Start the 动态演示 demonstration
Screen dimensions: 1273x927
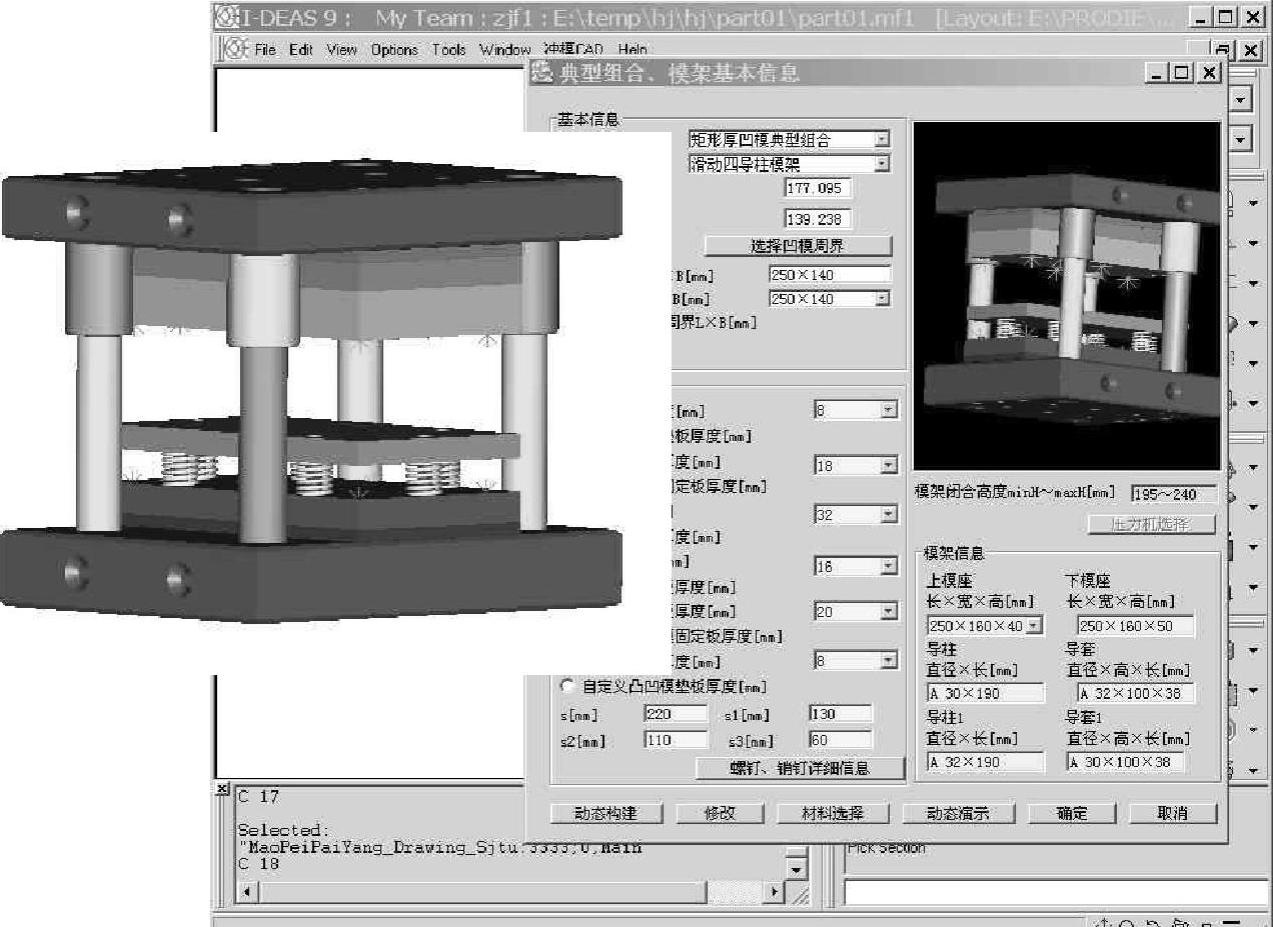click(957, 813)
